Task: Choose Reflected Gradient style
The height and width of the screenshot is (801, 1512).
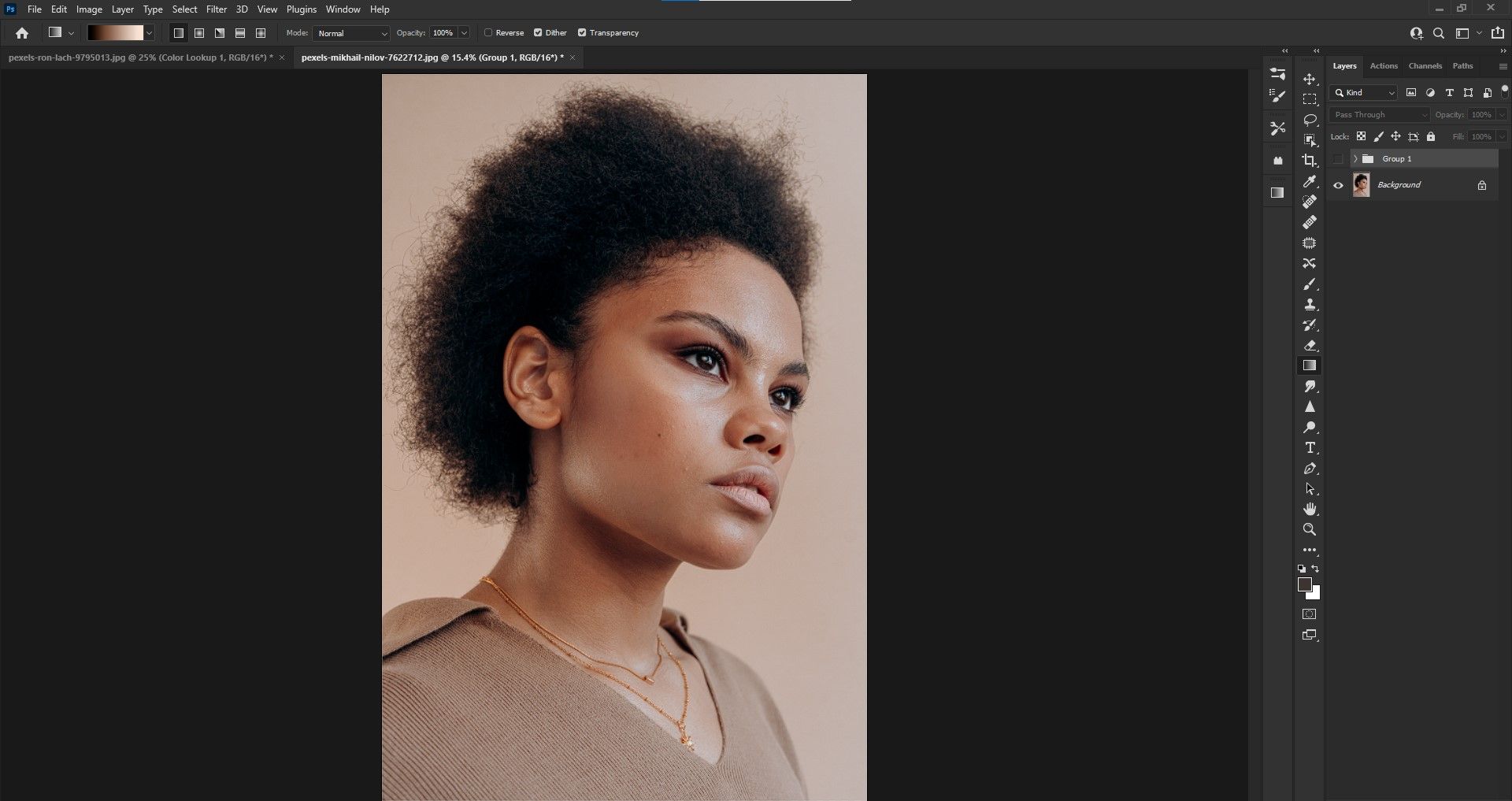Action: point(240,33)
